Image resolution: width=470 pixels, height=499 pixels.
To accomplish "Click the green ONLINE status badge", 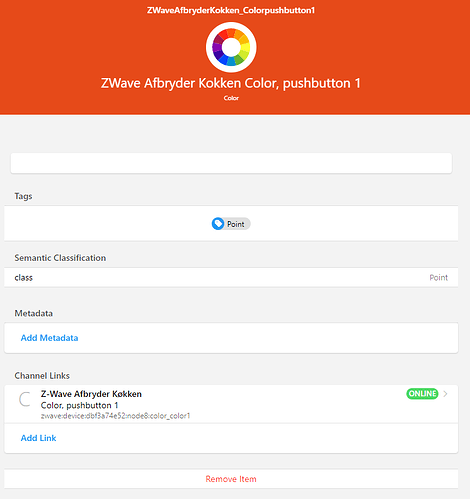I will tap(422, 394).
